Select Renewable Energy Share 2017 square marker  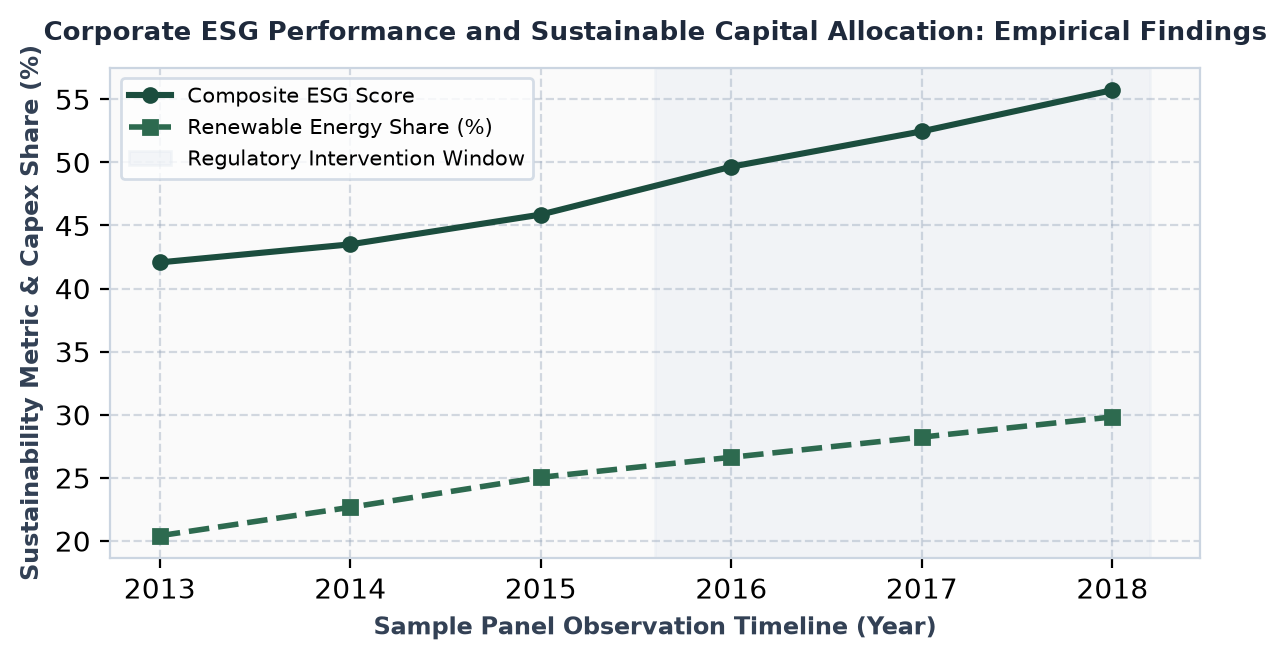click(922, 437)
